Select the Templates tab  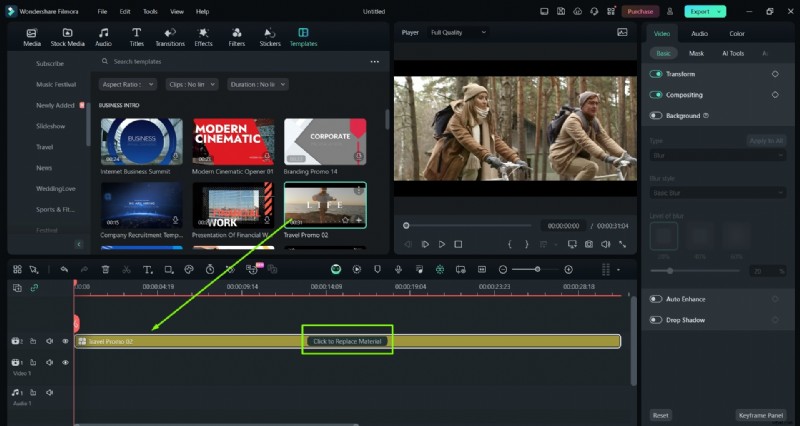coord(304,37)
